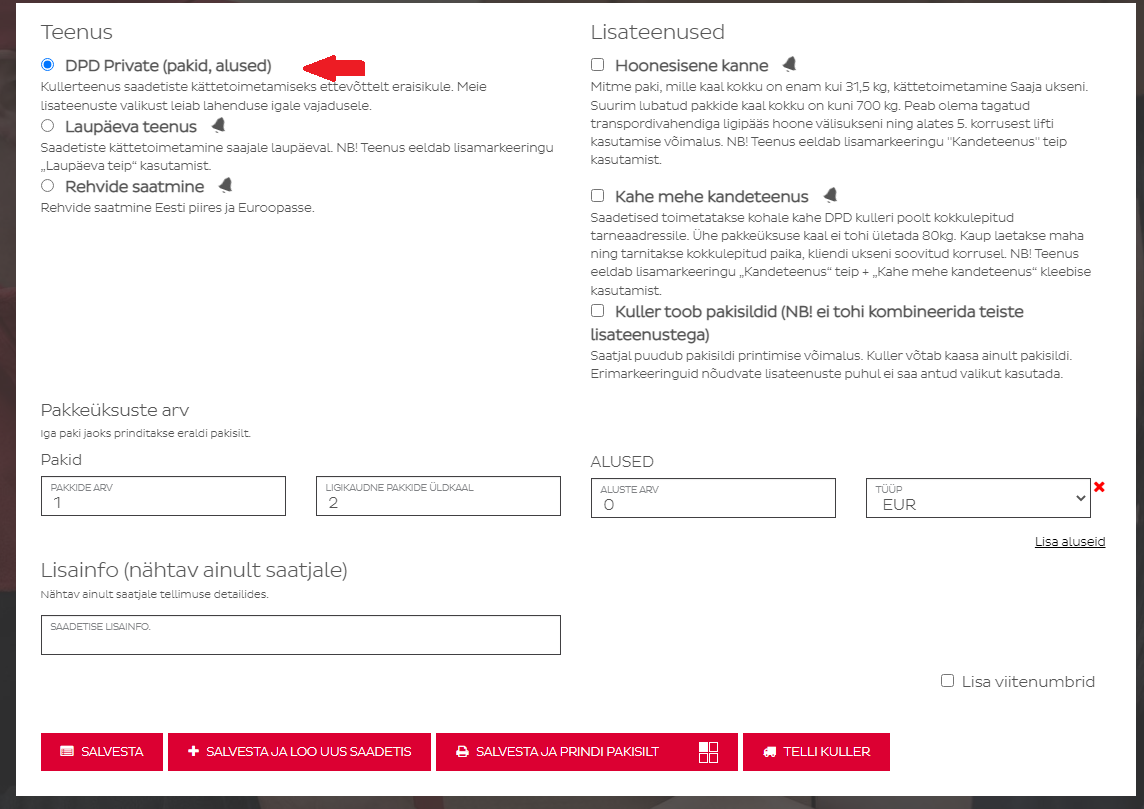Click the Salvesta button
Screen dimensions: 1144x809
[102, 751]
